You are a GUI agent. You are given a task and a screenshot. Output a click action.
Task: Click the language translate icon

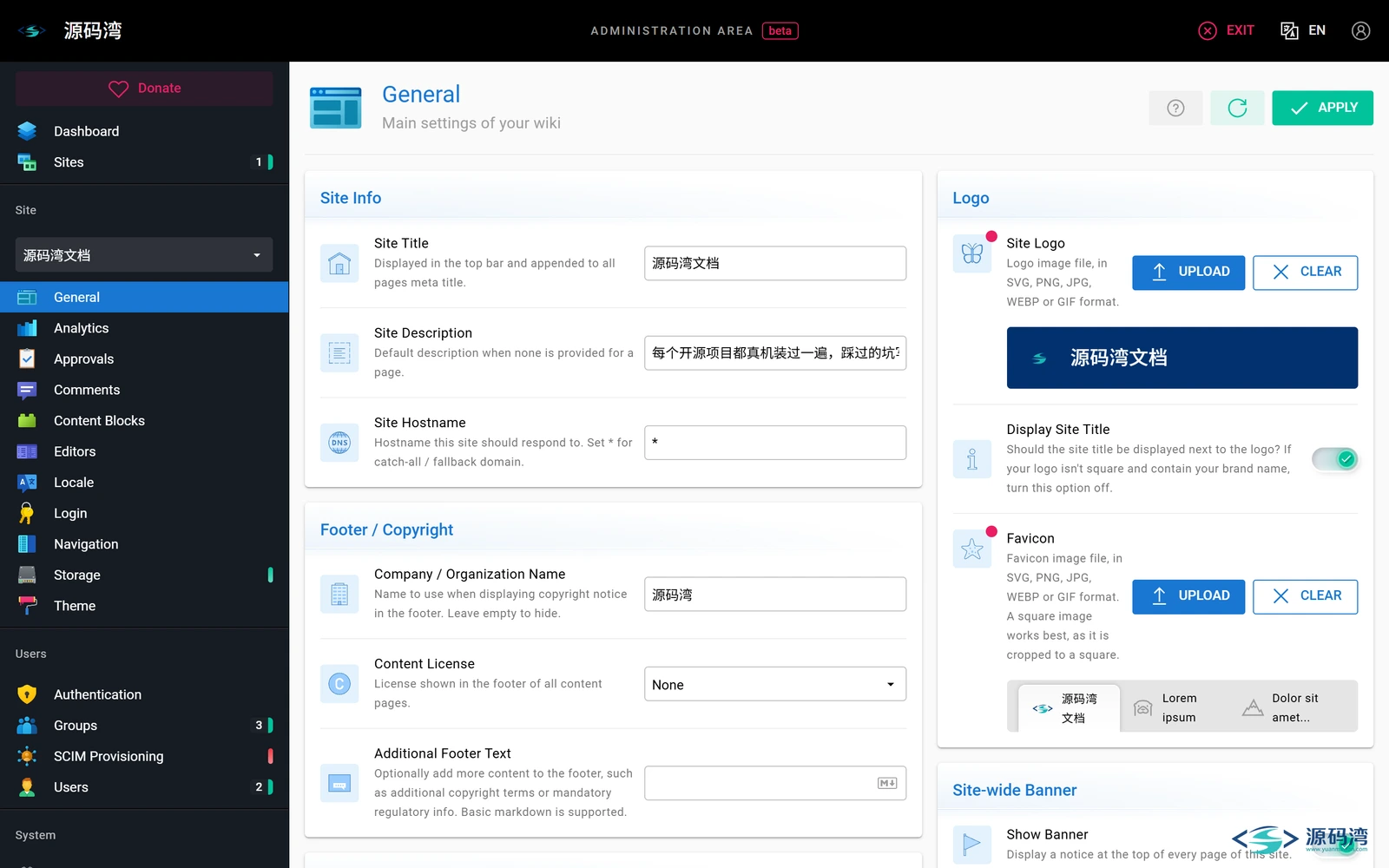point(1289,30)
